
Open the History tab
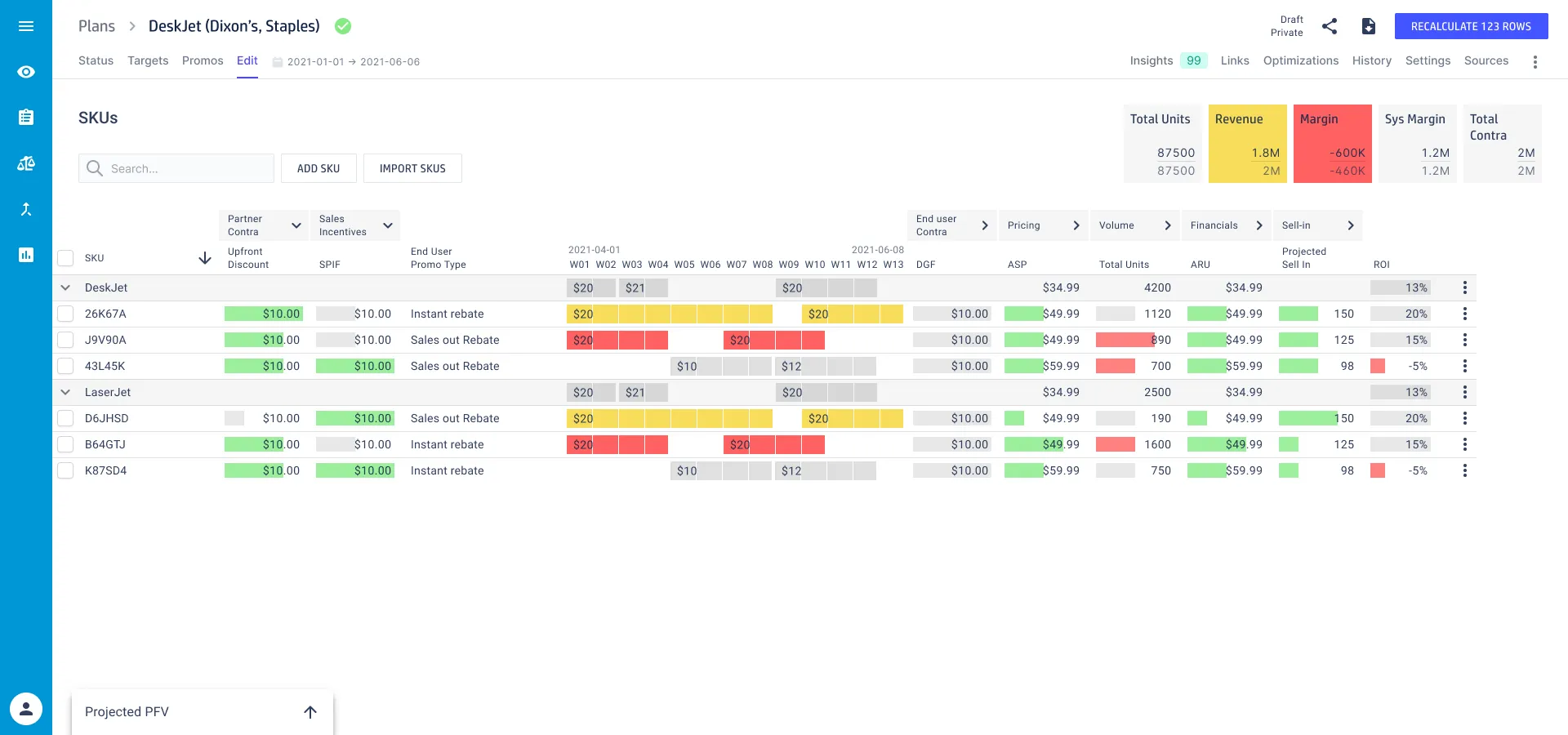pos(1371,60)
